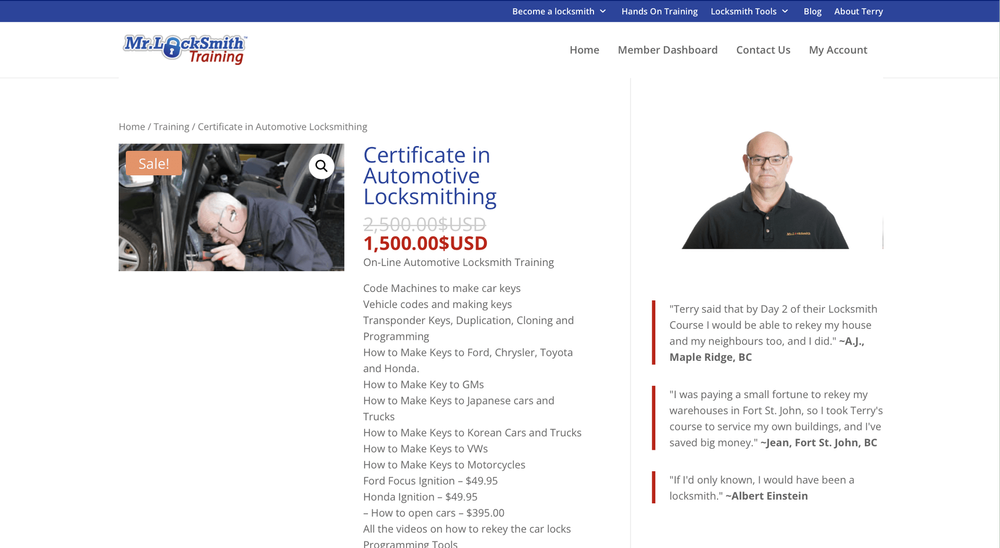Visit the Blog page

(812, 11)
